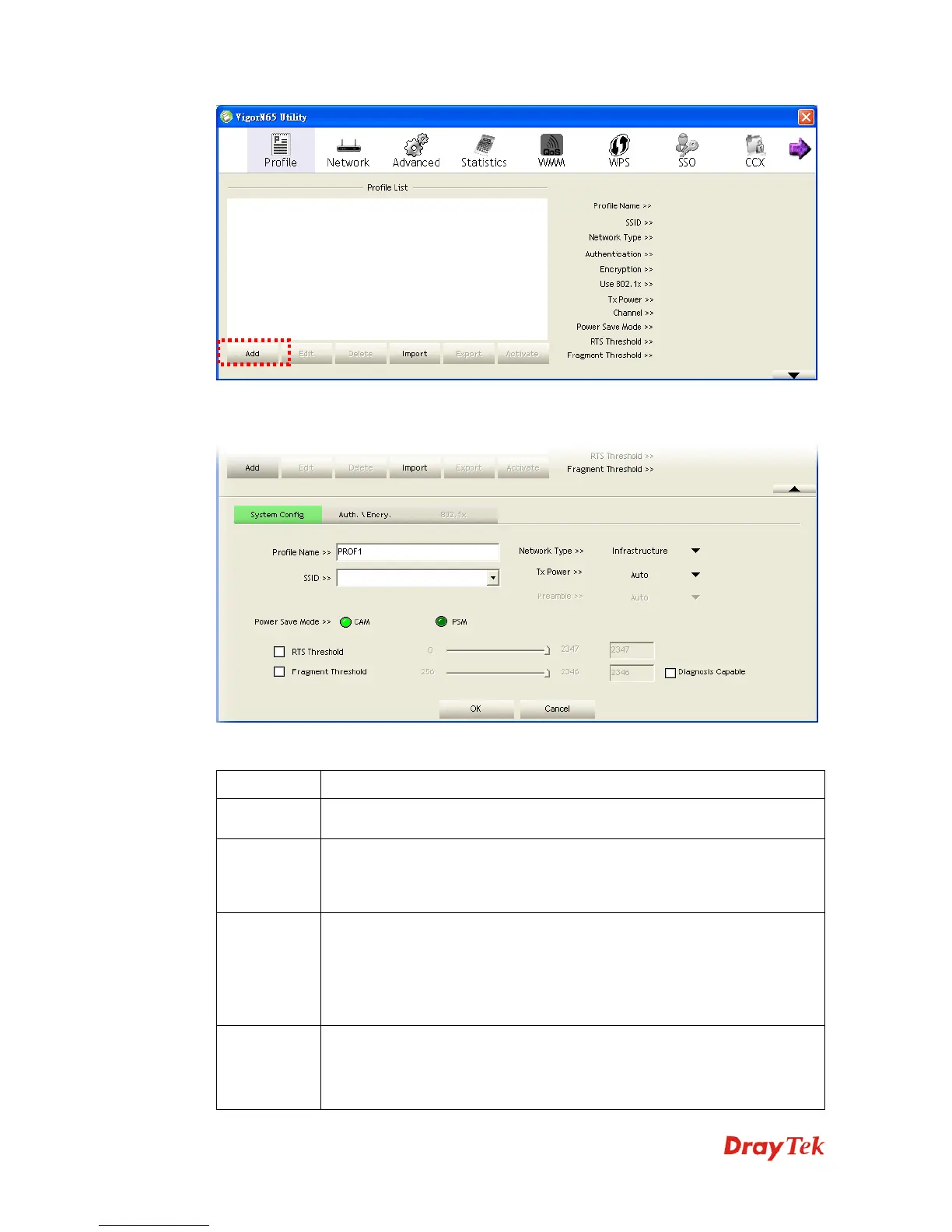Image resolution: width=952 pixels, height=1232 pixels.
Task: Click the Cancel button
Action: click(557, 709)
